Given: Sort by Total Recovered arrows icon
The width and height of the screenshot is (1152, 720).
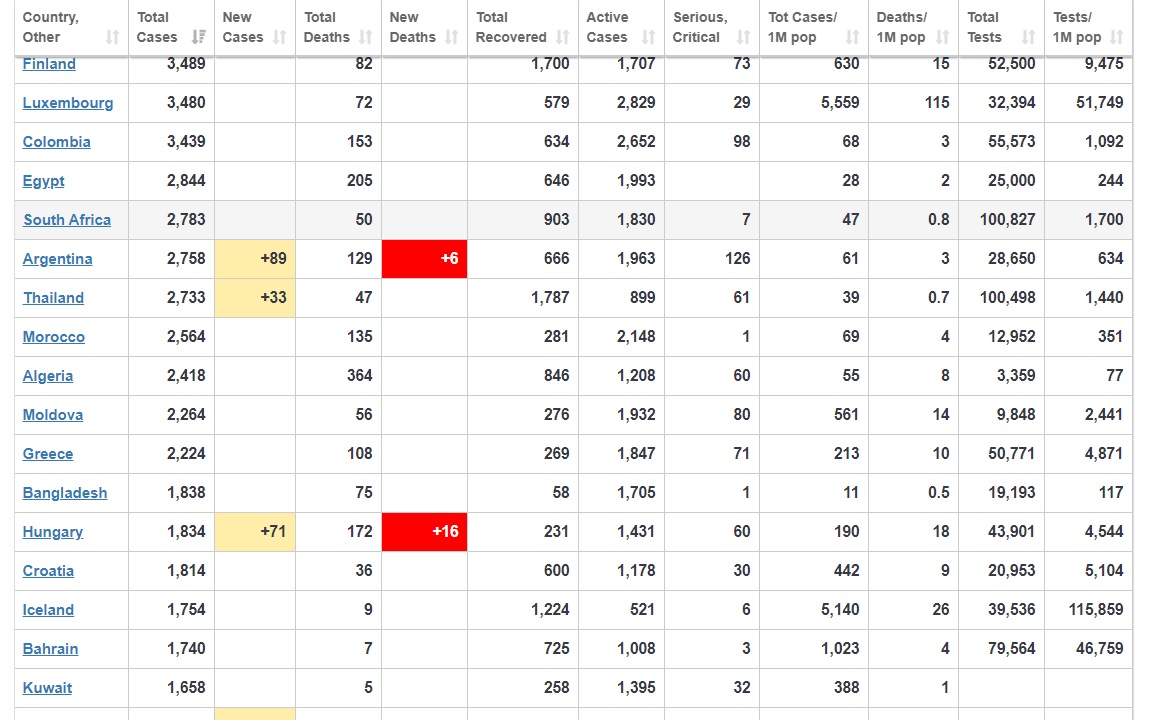Looking at the screenshot, I should click(562, 37).
